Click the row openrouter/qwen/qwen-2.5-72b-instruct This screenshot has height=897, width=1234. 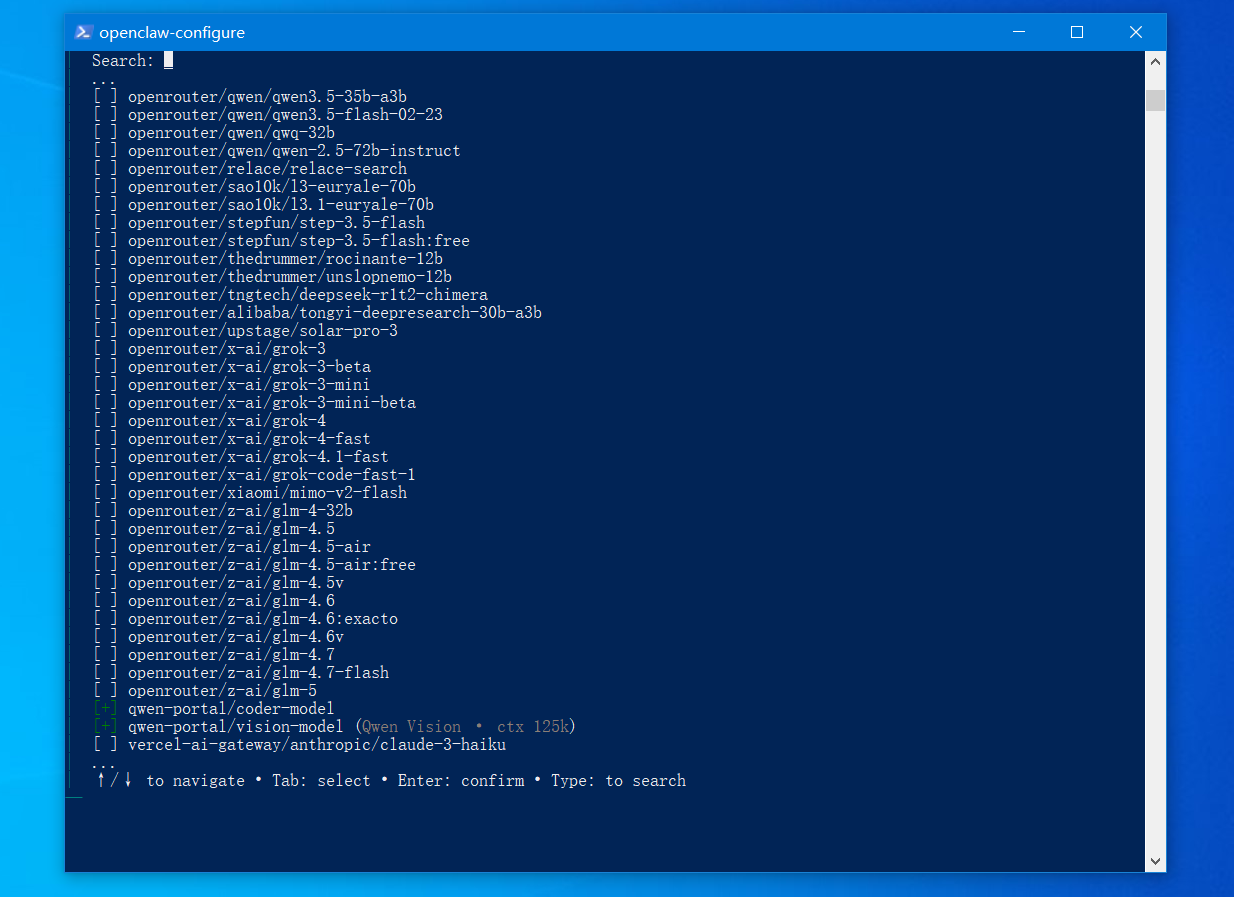click(x=276, y=151)
